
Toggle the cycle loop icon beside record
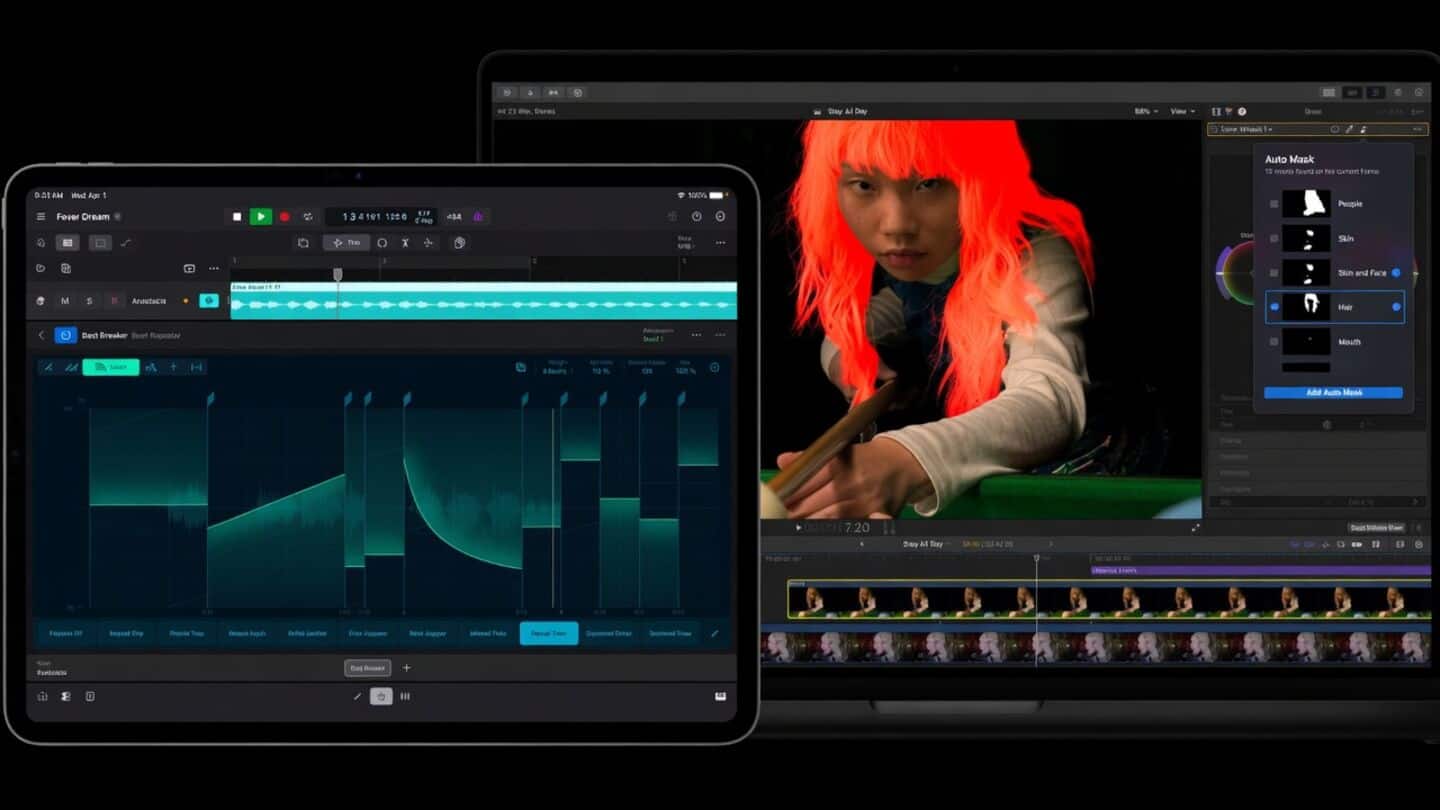pos(308,217)
